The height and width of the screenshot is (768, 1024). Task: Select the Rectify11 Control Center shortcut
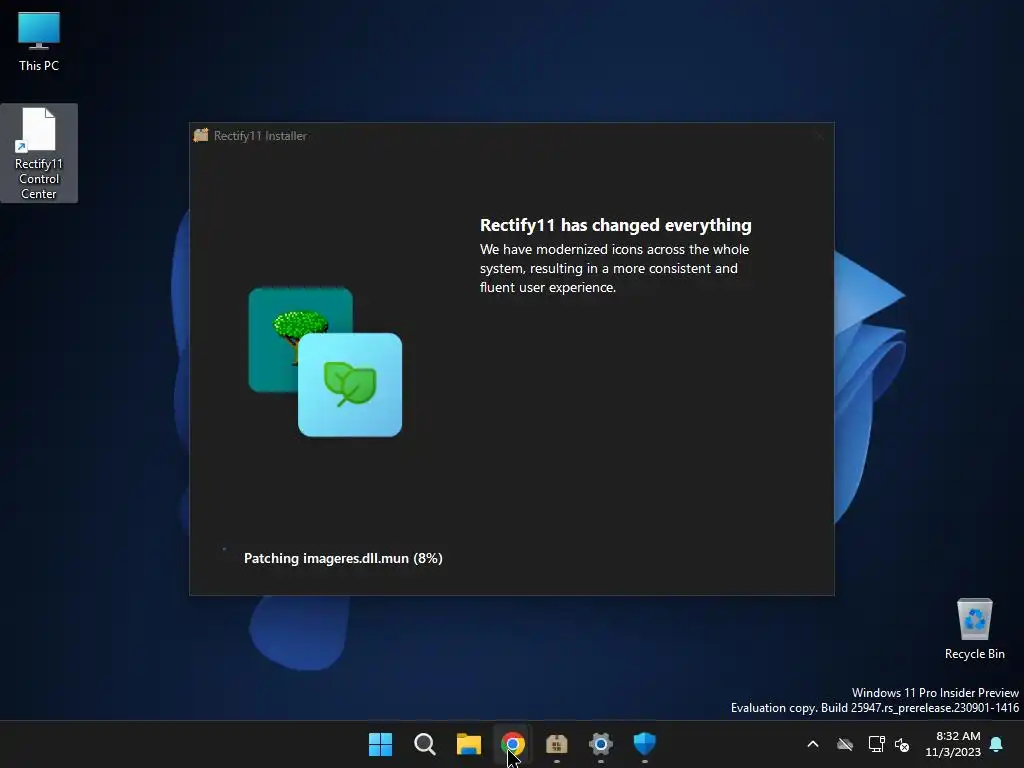click(x=39, y=153)
